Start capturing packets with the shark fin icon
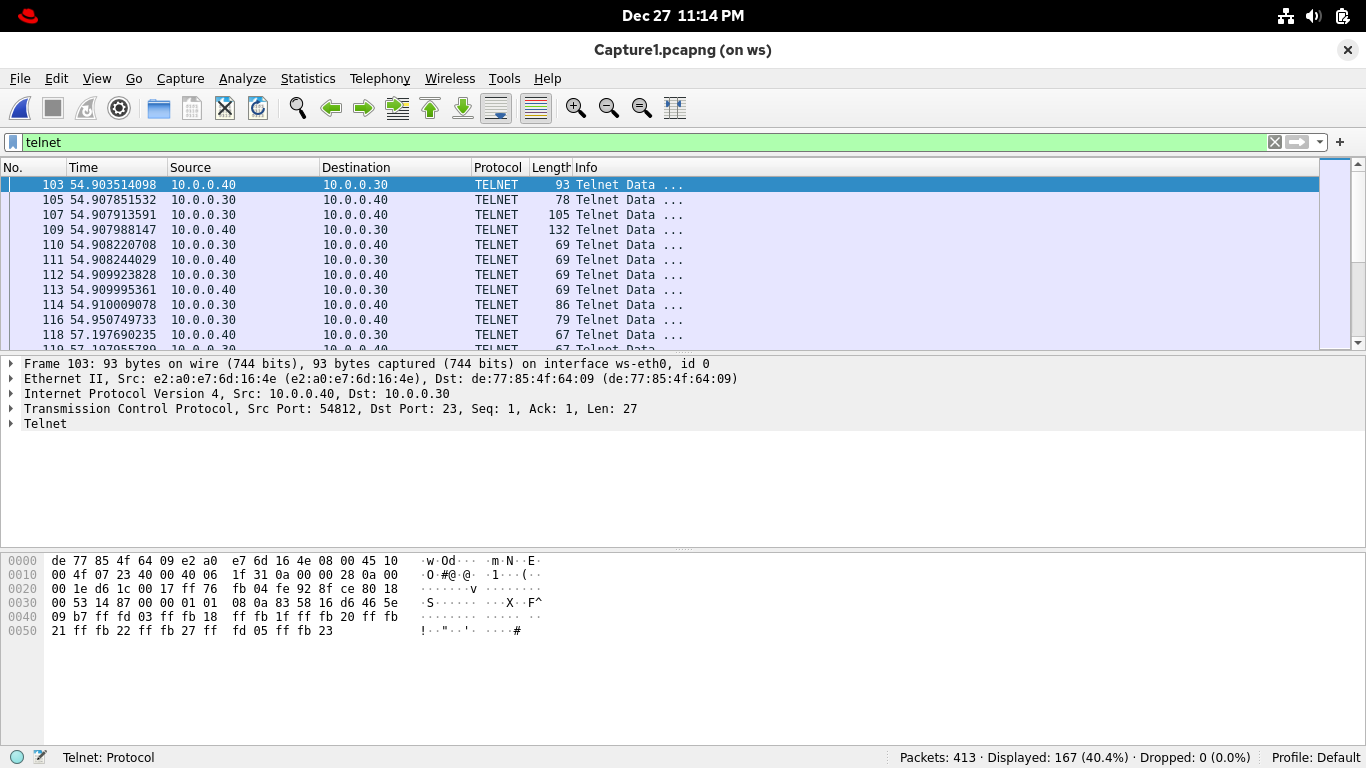Screen dimensions: 1366x768 pos(20,108)
